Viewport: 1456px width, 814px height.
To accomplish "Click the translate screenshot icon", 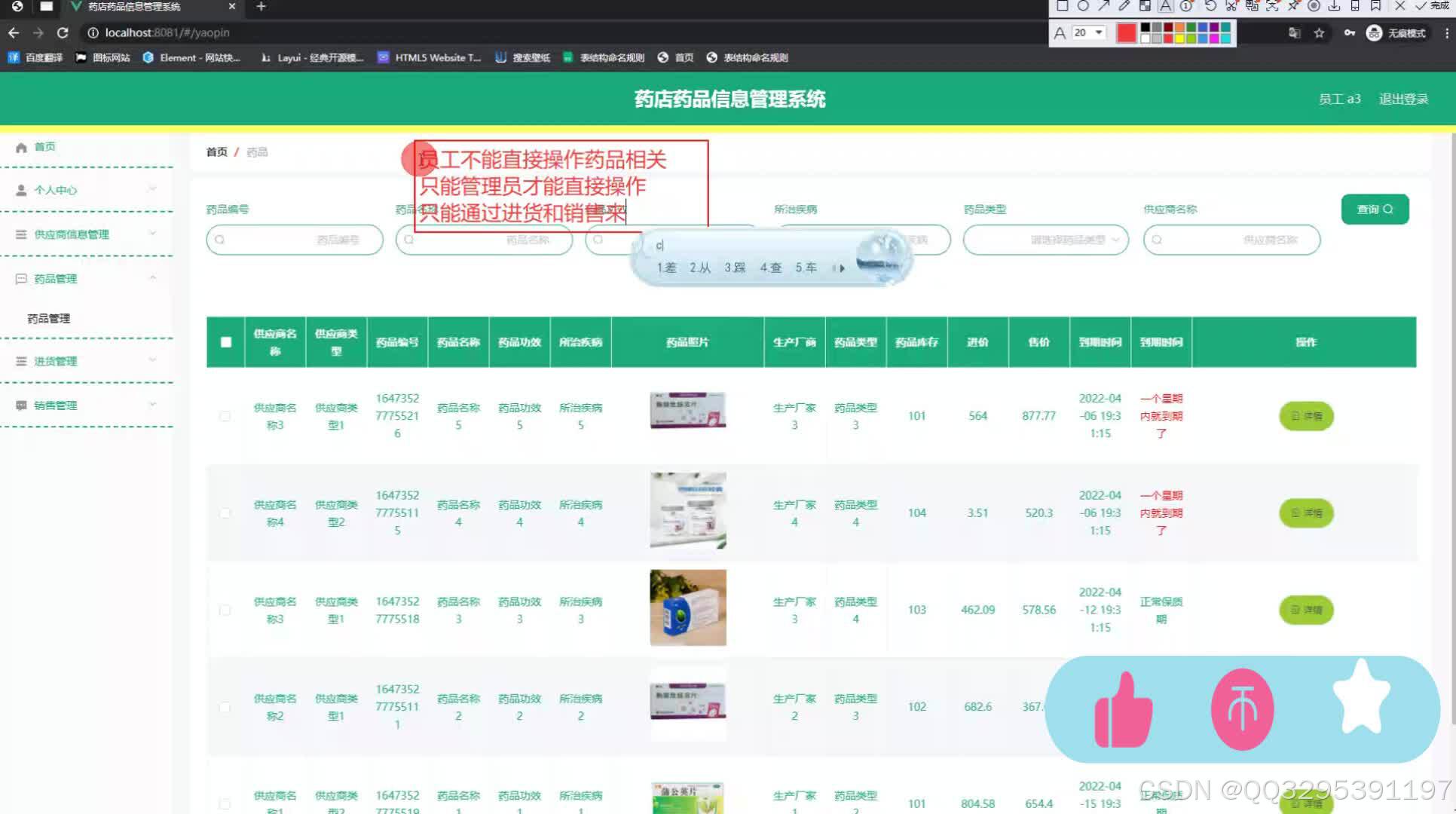I will coord(1252,5).
